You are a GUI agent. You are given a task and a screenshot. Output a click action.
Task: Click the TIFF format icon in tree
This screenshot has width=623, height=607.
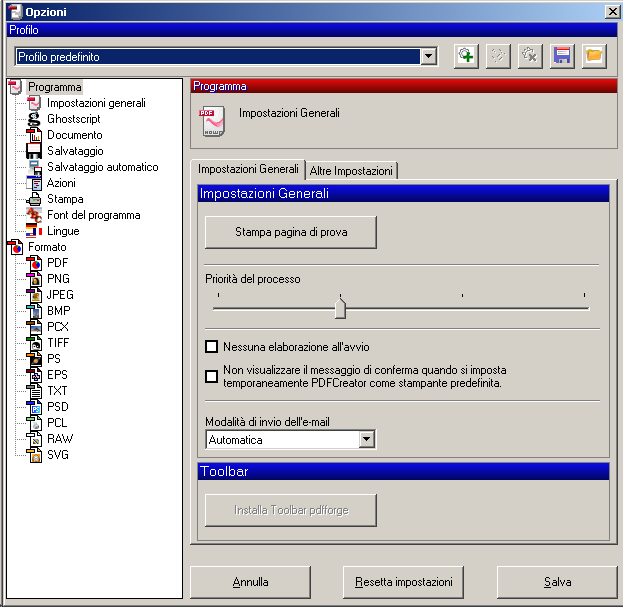34,343
